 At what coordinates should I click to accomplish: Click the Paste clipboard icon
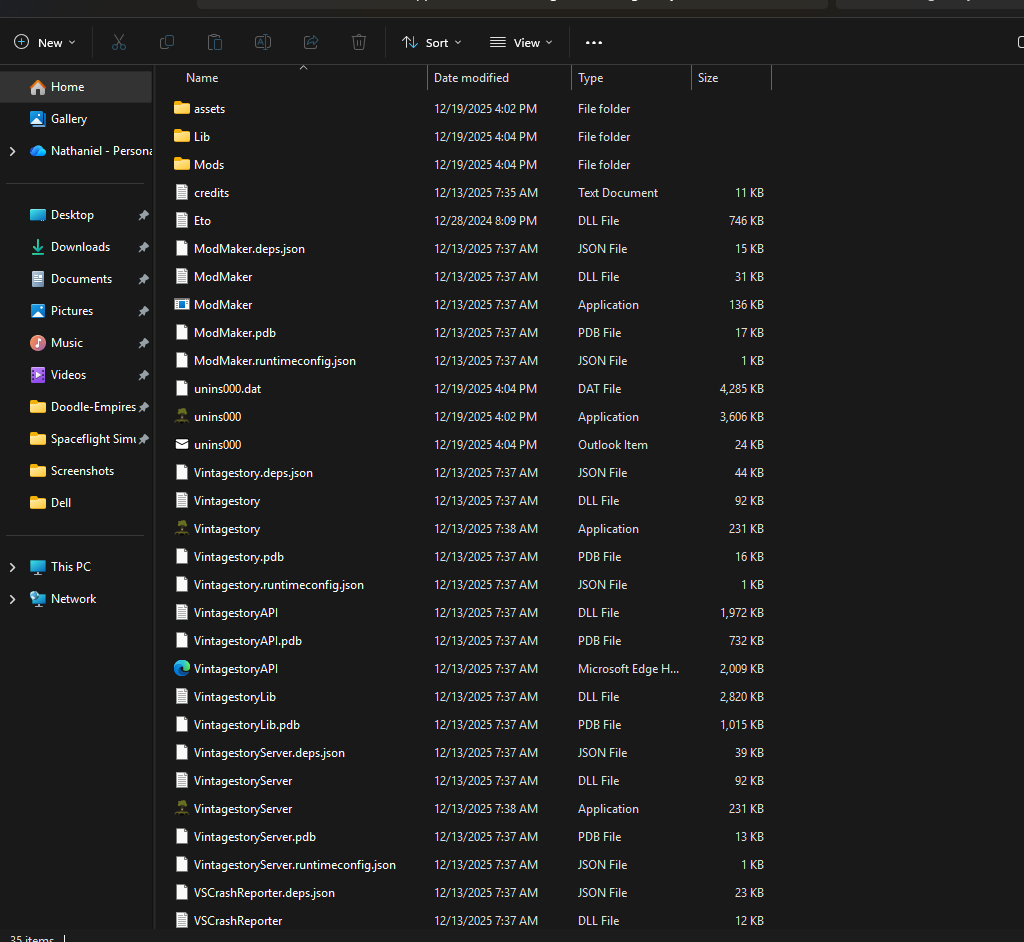pyautogui.click(x=215, y=42)
